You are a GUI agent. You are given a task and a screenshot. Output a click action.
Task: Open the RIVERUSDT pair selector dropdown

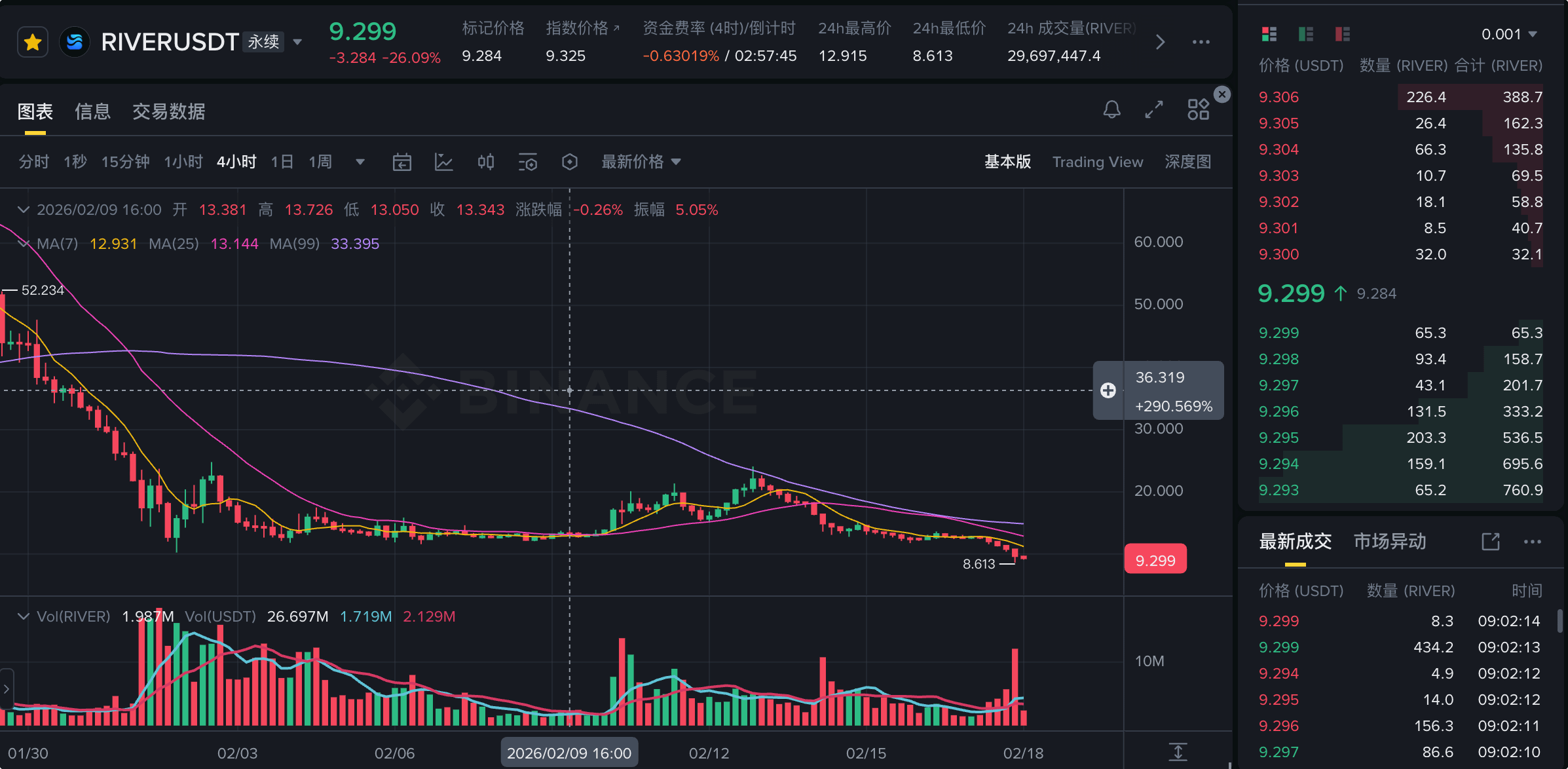[297, 42]
